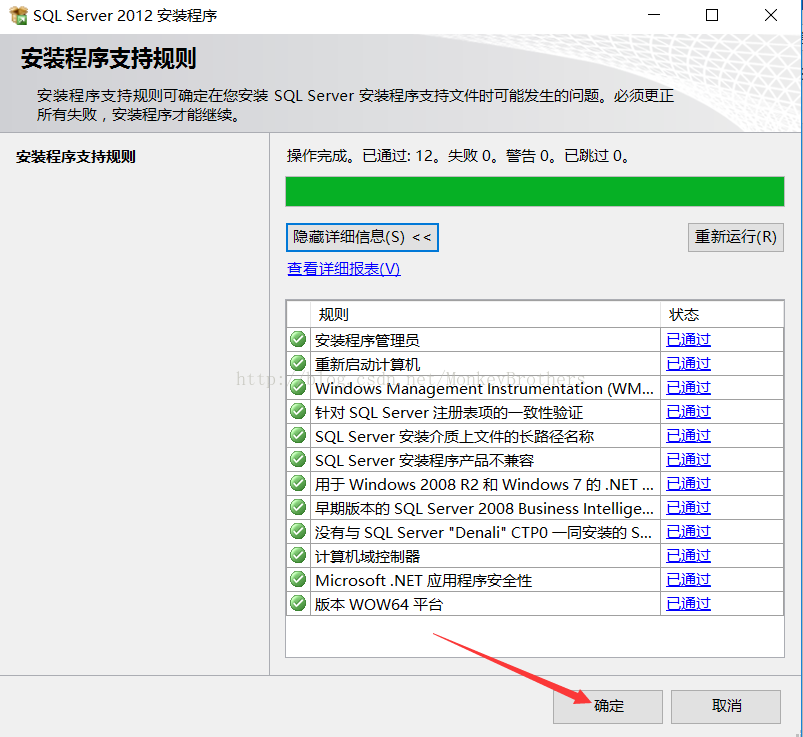The width and height of the screenshot is (803, 737).
Task: Open 已通过 link for Windows Management Instrumentation
Action: [688, 388]
